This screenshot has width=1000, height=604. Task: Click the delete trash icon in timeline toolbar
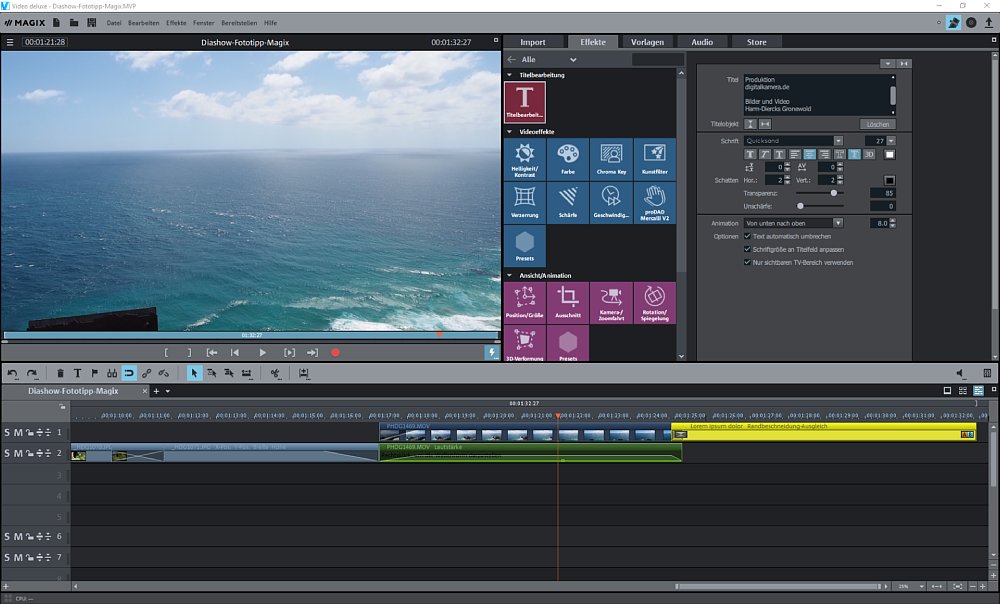61,373
